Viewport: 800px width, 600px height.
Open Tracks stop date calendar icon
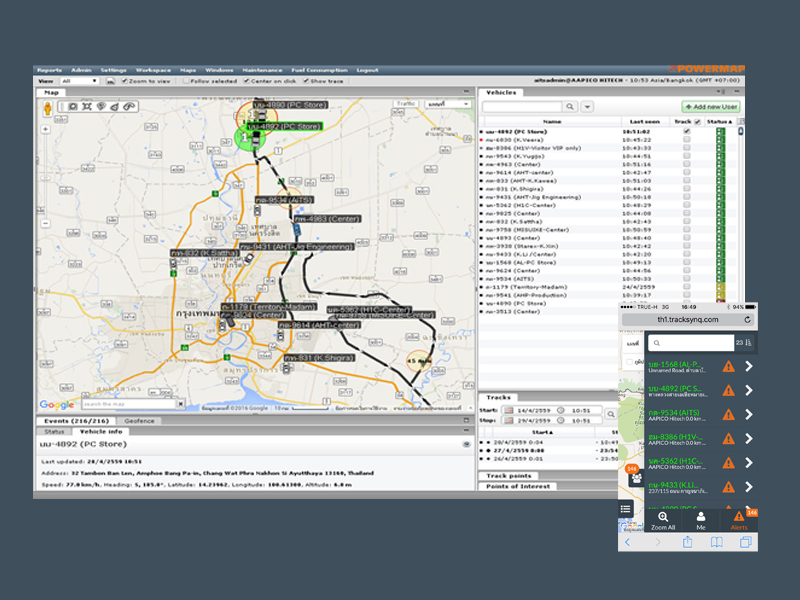pos(508,420)
